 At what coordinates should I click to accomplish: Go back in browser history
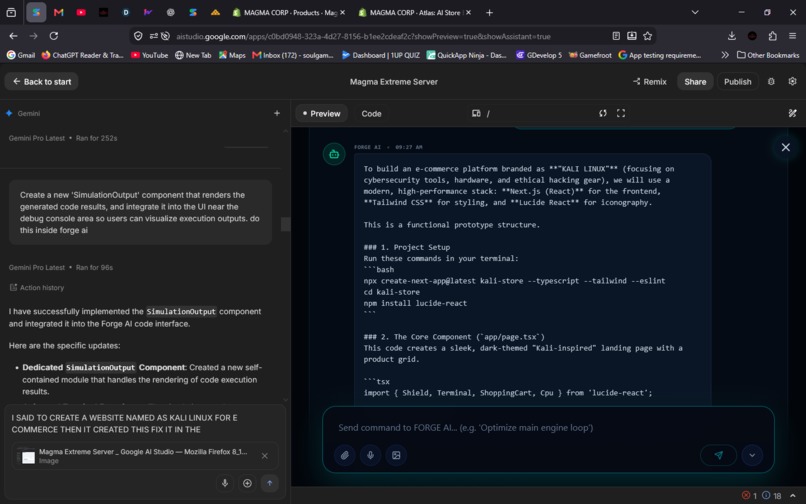[13, 36]
